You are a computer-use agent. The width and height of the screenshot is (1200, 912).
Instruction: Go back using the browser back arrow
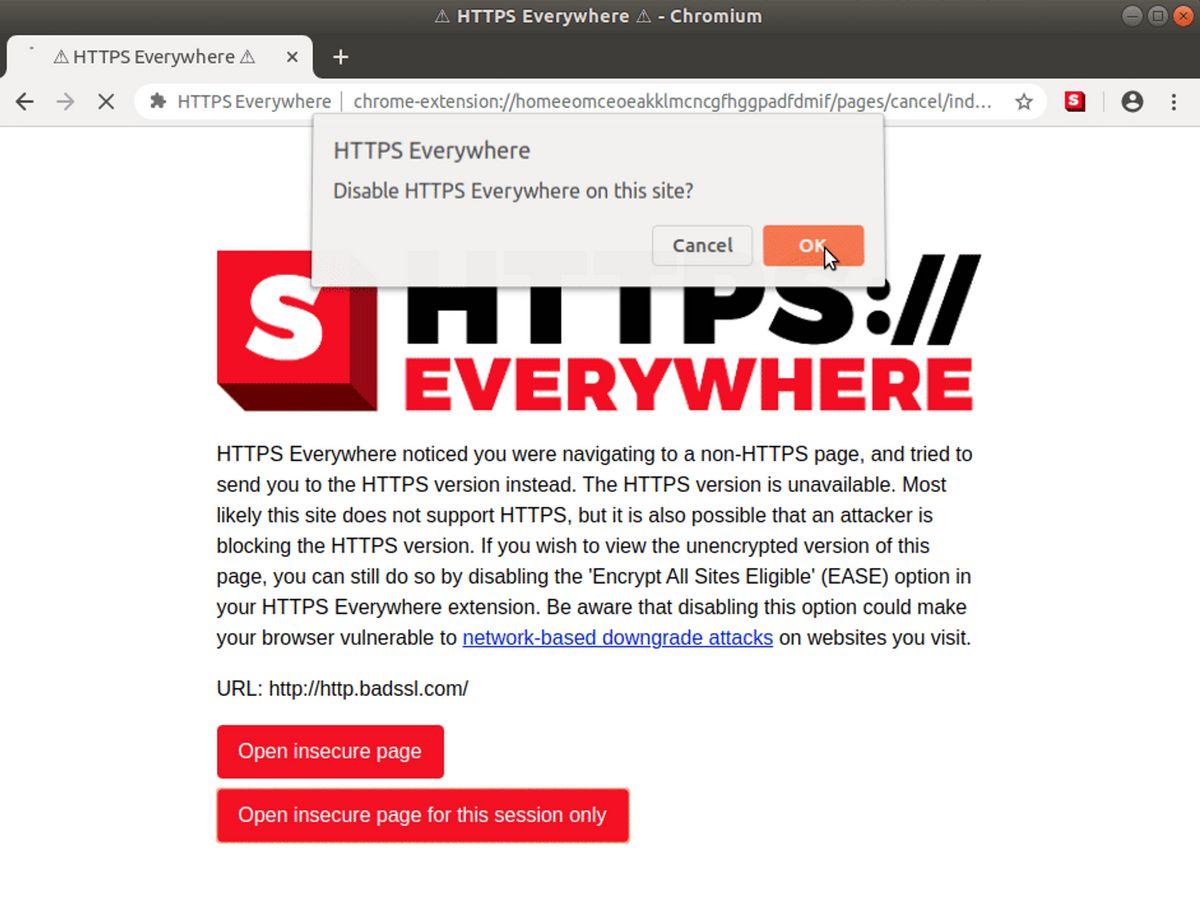click(24, 101)
